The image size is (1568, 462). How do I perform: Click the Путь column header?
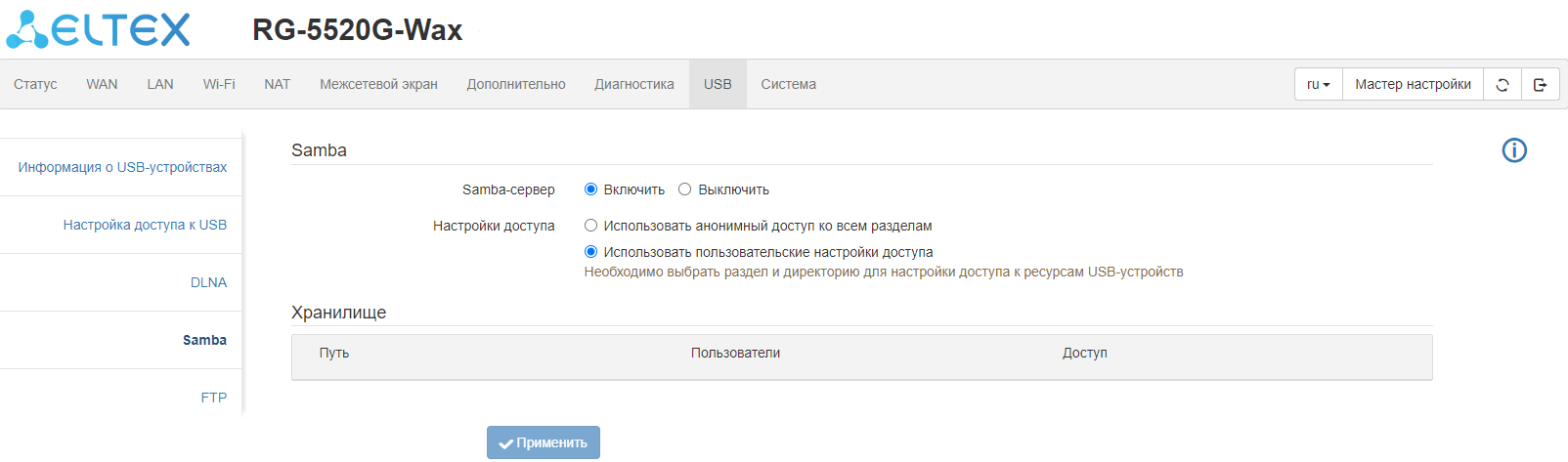pyautogui.click(x=334, y=353)
